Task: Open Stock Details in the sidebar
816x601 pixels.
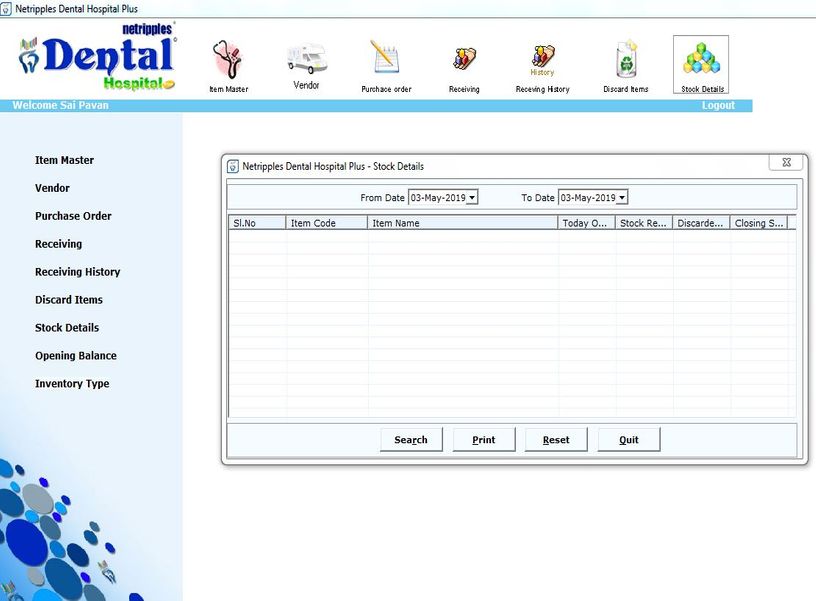Action: (x=67, y=328)
